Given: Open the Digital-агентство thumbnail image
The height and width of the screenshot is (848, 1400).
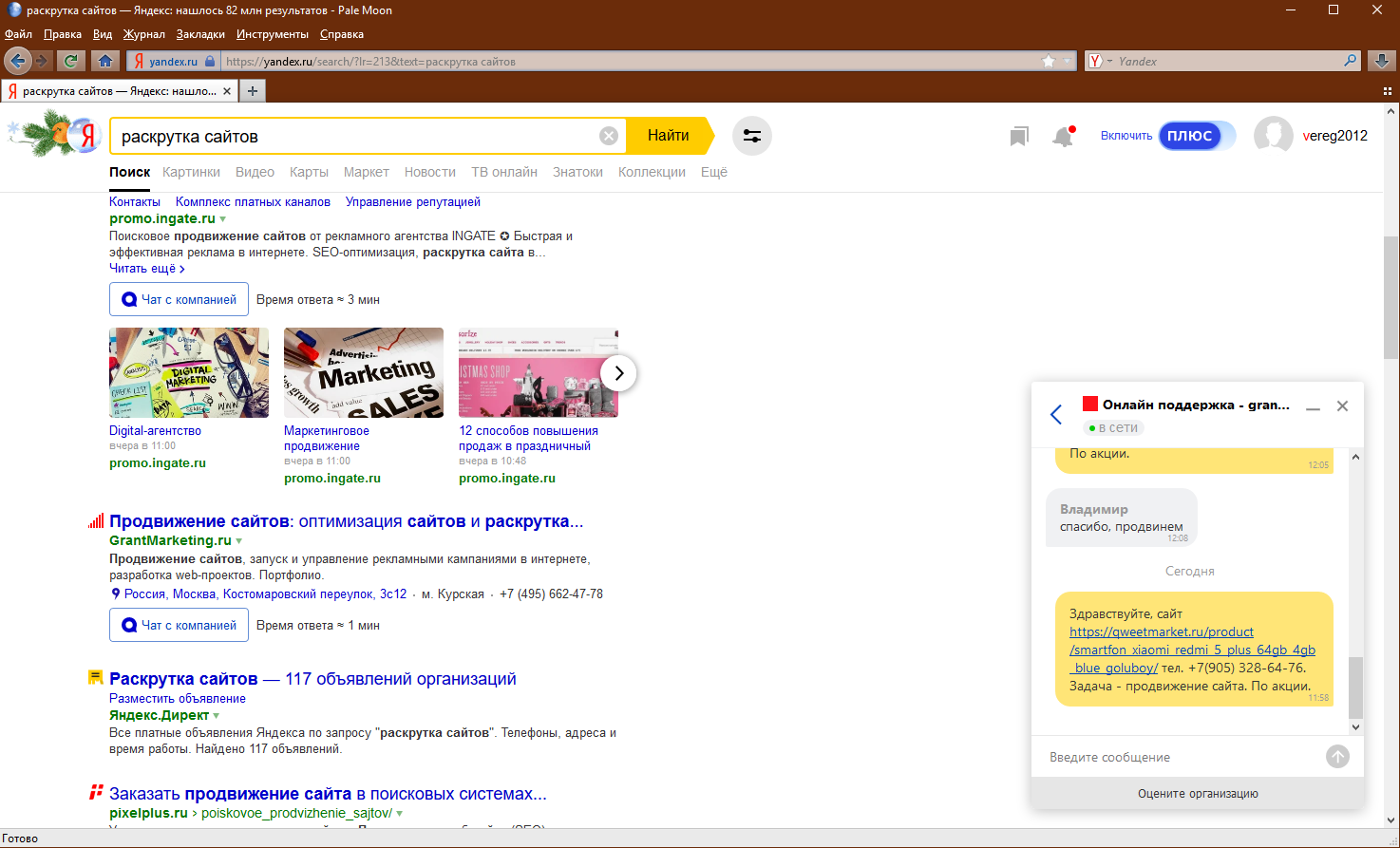Looking at the screenshot, I should [x=189, y=372].
